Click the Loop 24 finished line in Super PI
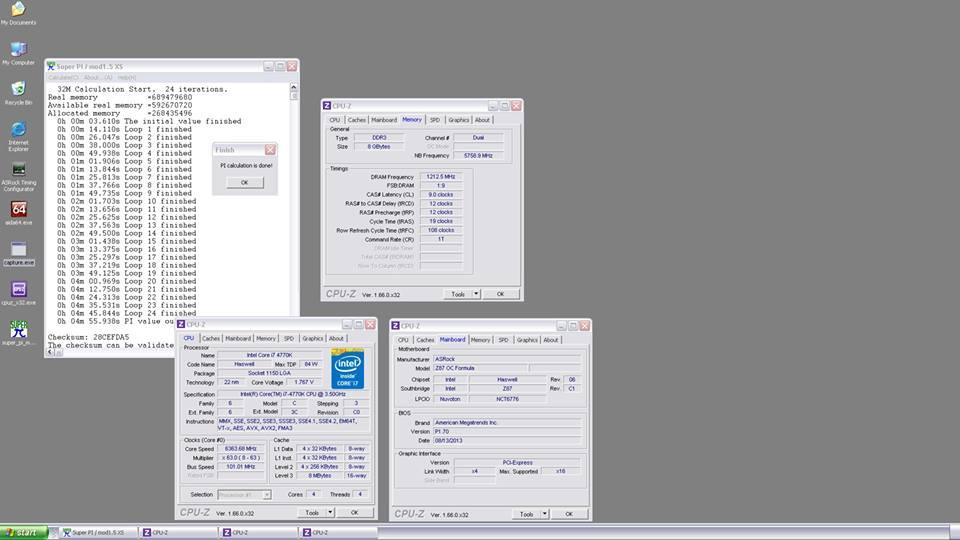Screen dimensions: 960x540 (127, 313)
